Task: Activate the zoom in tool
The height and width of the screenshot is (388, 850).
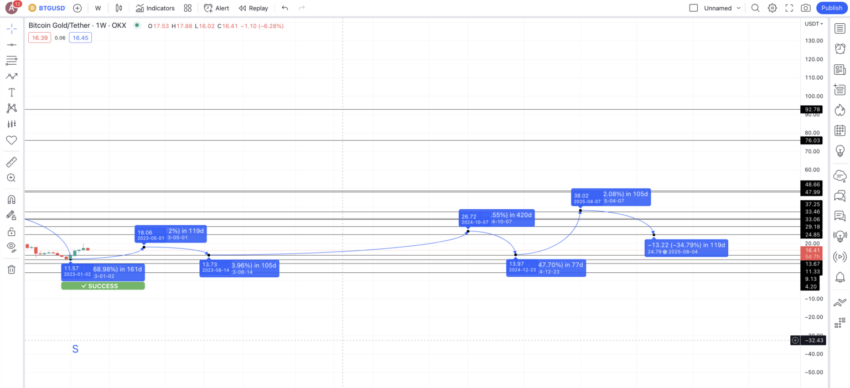Action: [x=11, y=178]
